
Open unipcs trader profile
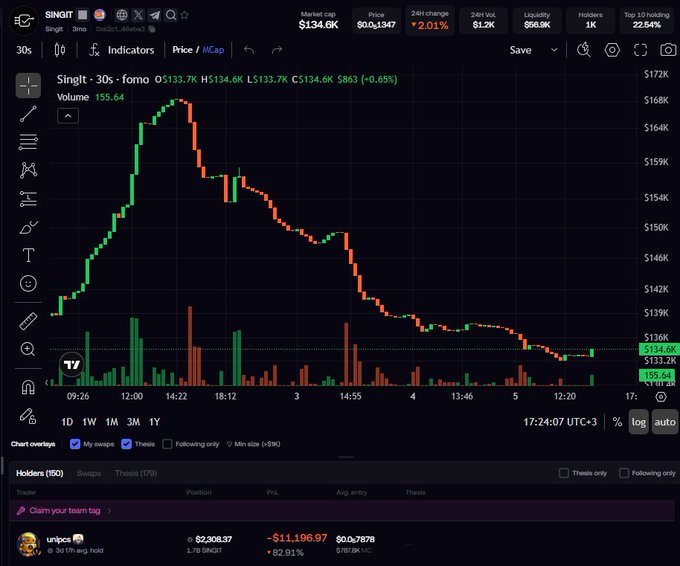point(59,539)
